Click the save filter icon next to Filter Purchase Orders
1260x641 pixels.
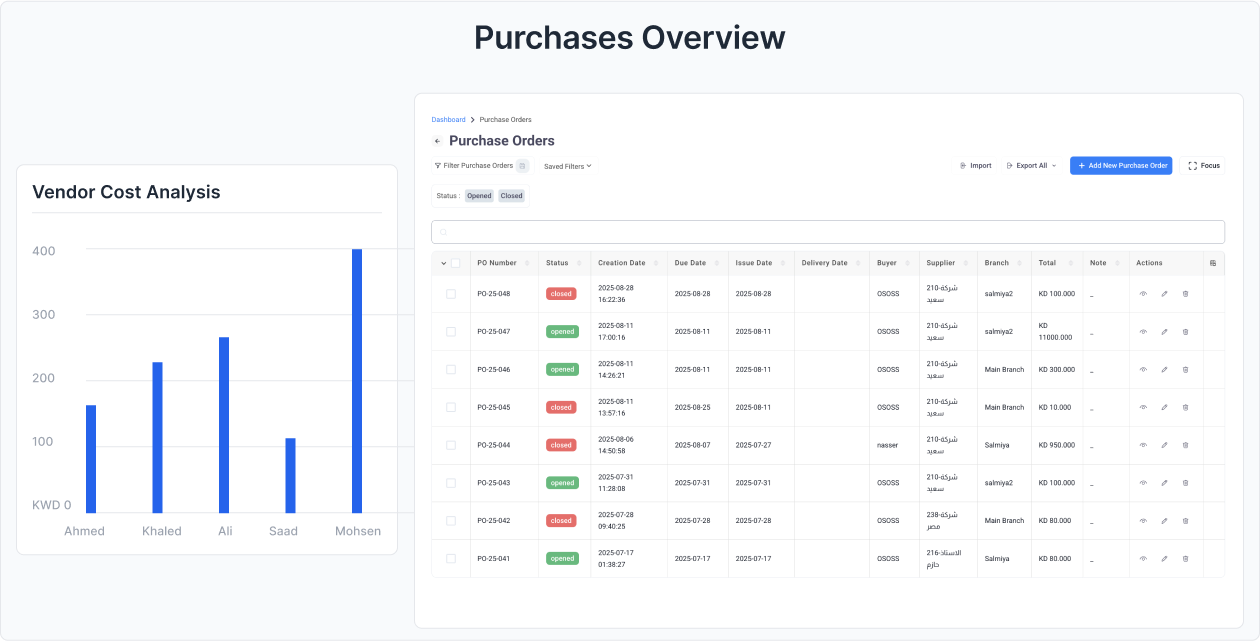point(522,166)
